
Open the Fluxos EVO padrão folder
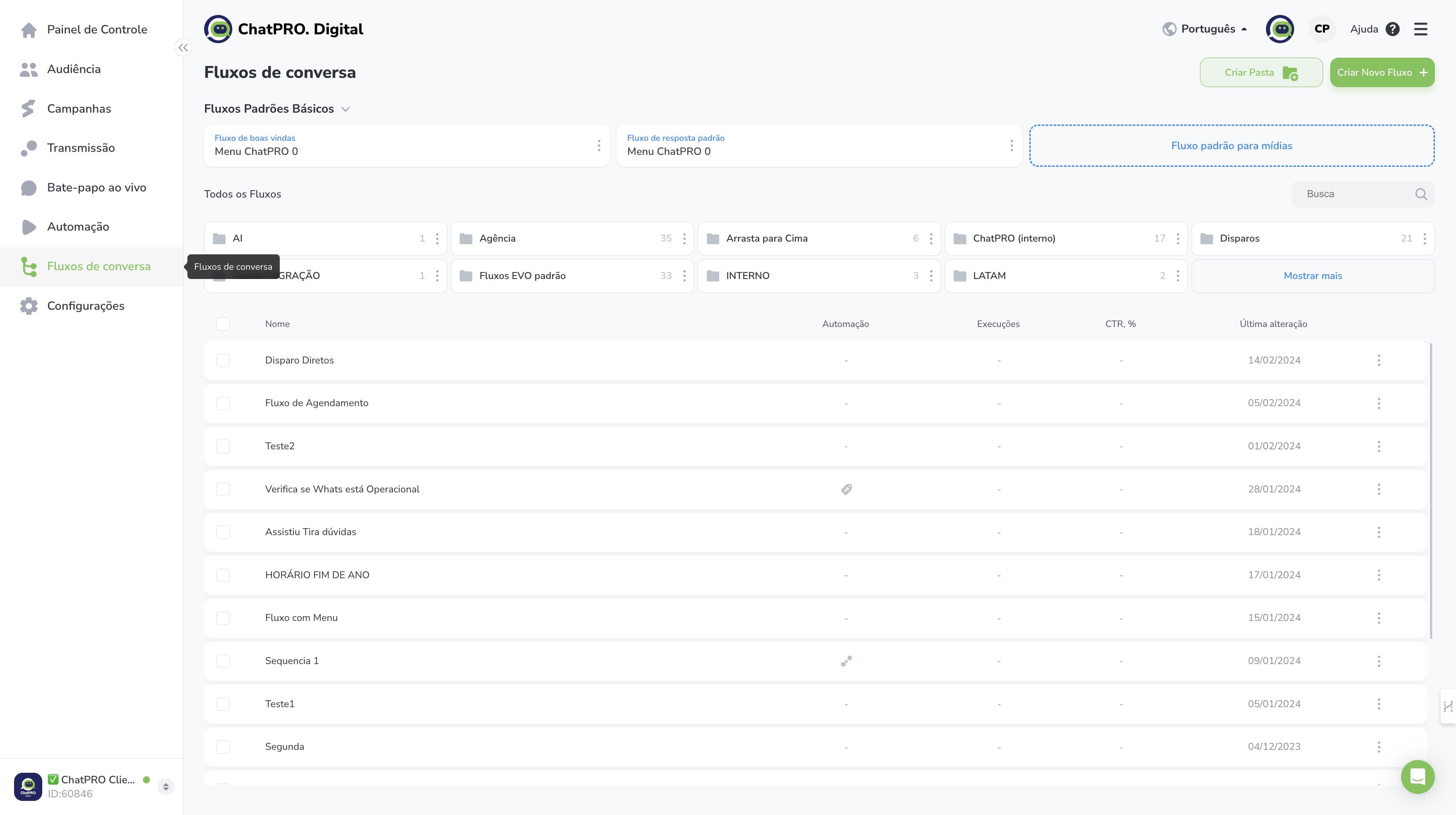tap(572, 276)
